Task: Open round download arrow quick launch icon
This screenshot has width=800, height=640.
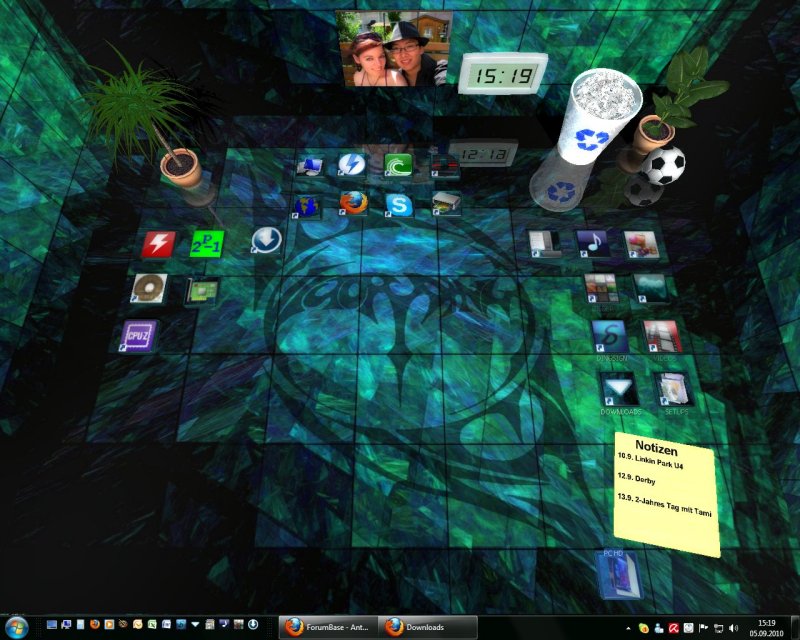Action: [253, 624]
